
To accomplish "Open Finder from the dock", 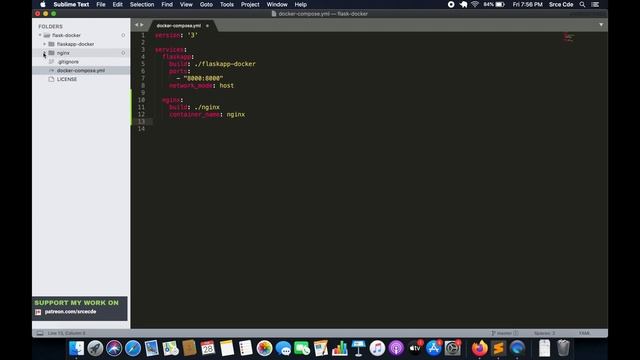I will (x=76, y=348).
